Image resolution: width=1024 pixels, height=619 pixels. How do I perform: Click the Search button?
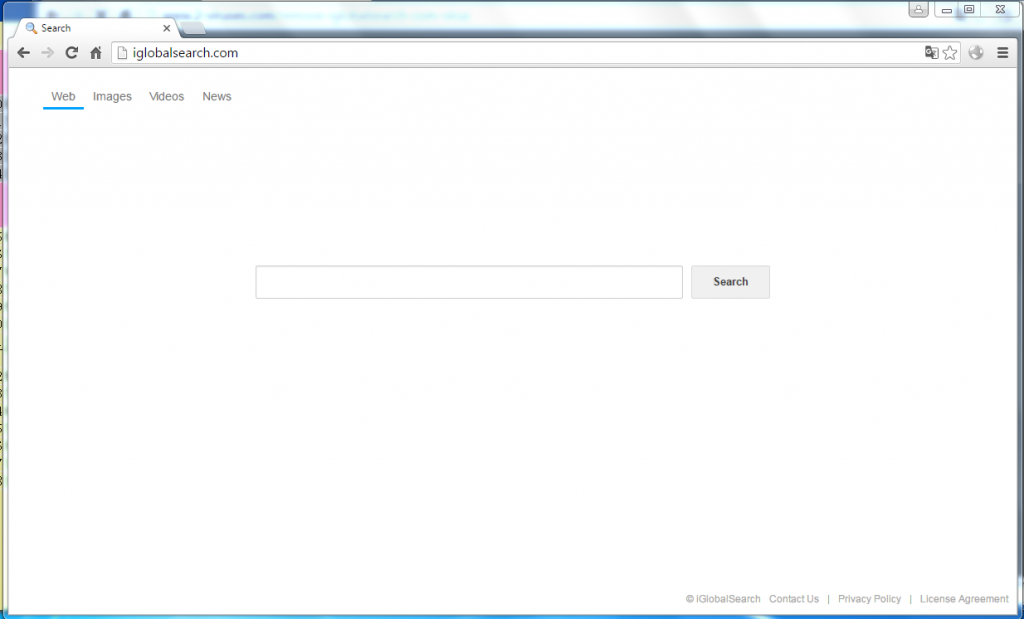point(730,282)
